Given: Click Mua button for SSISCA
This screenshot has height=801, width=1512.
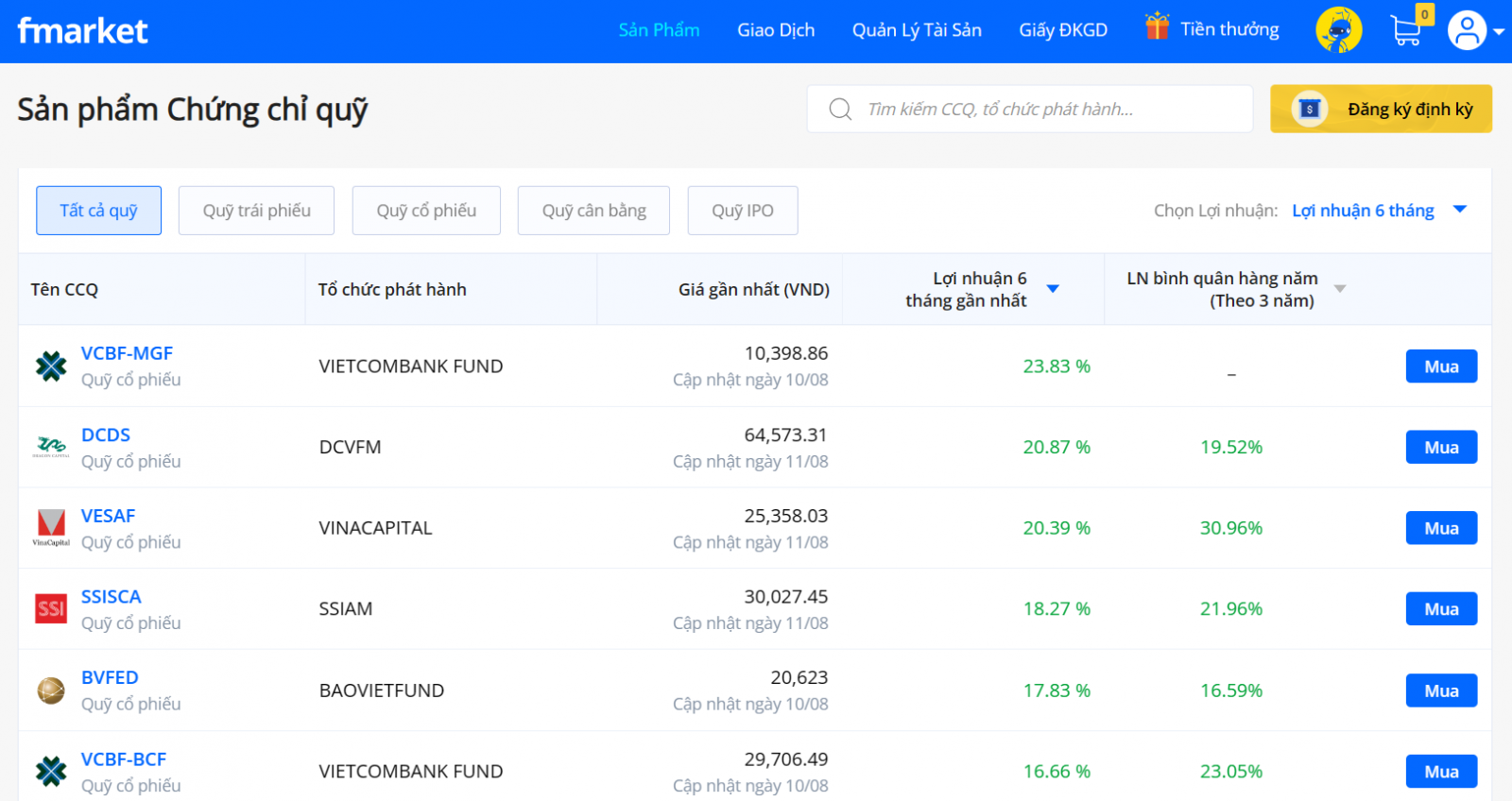Looking at the screenshot, I should [1441, 609].
